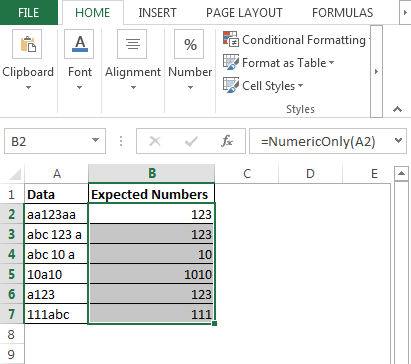This screenshot has width=411, height=364.
Task: Click the Insert Function fx icon
Action: click(x=227, y=141)
